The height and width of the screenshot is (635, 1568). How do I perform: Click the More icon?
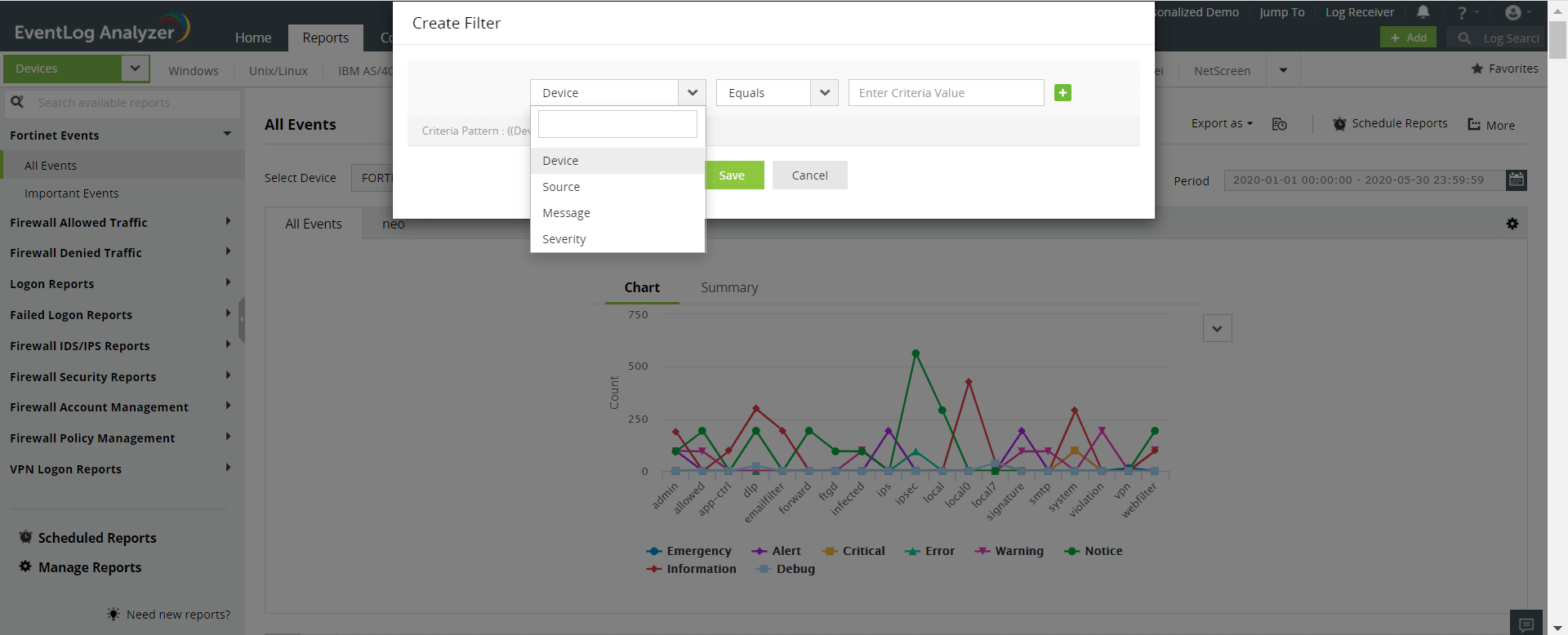click(x=1474, y=125)
